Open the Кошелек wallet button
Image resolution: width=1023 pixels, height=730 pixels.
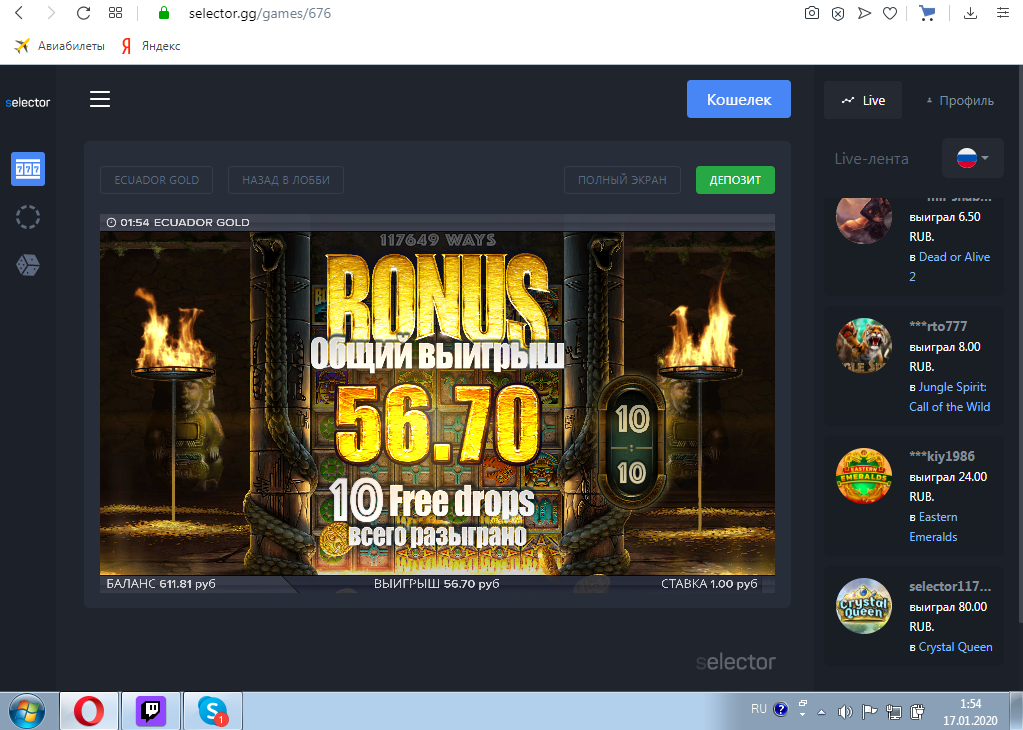click(739, 99)
